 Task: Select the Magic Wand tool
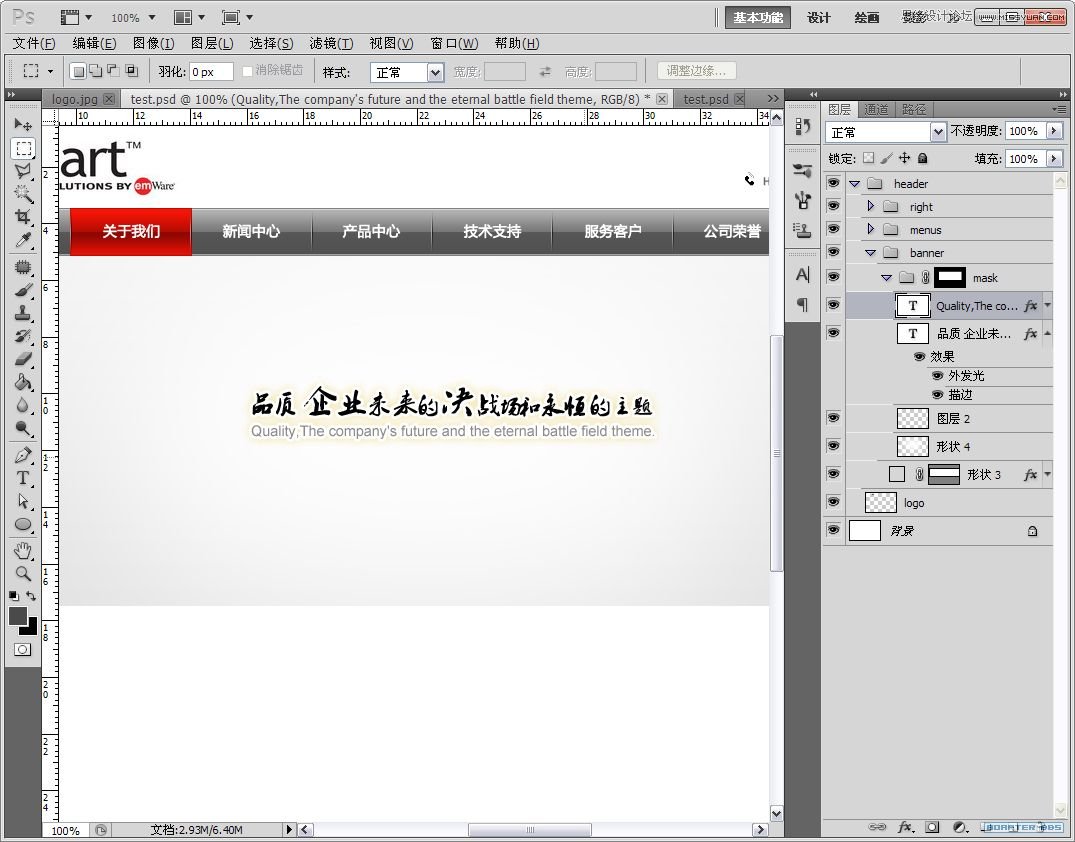point(23,194)
